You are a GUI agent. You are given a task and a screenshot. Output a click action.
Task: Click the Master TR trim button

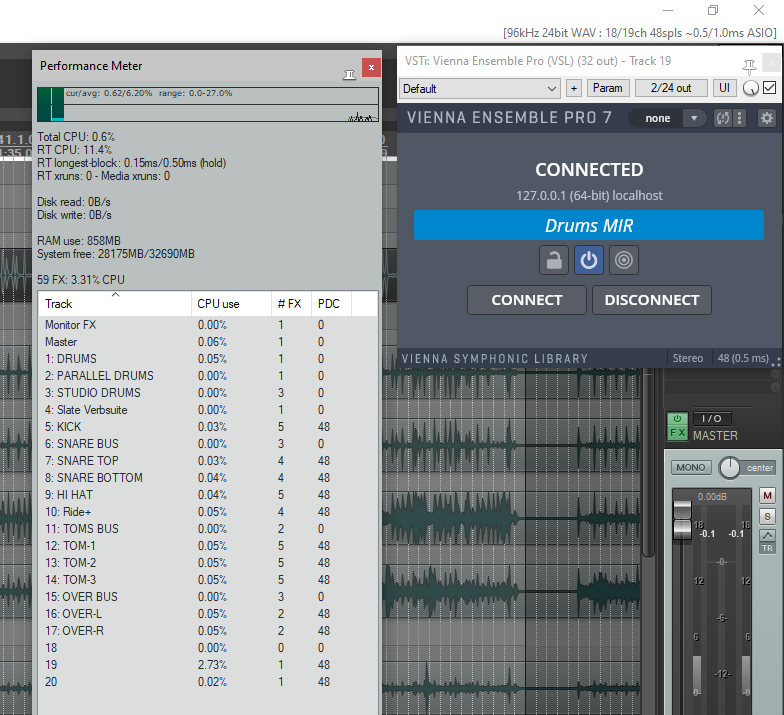767,548
